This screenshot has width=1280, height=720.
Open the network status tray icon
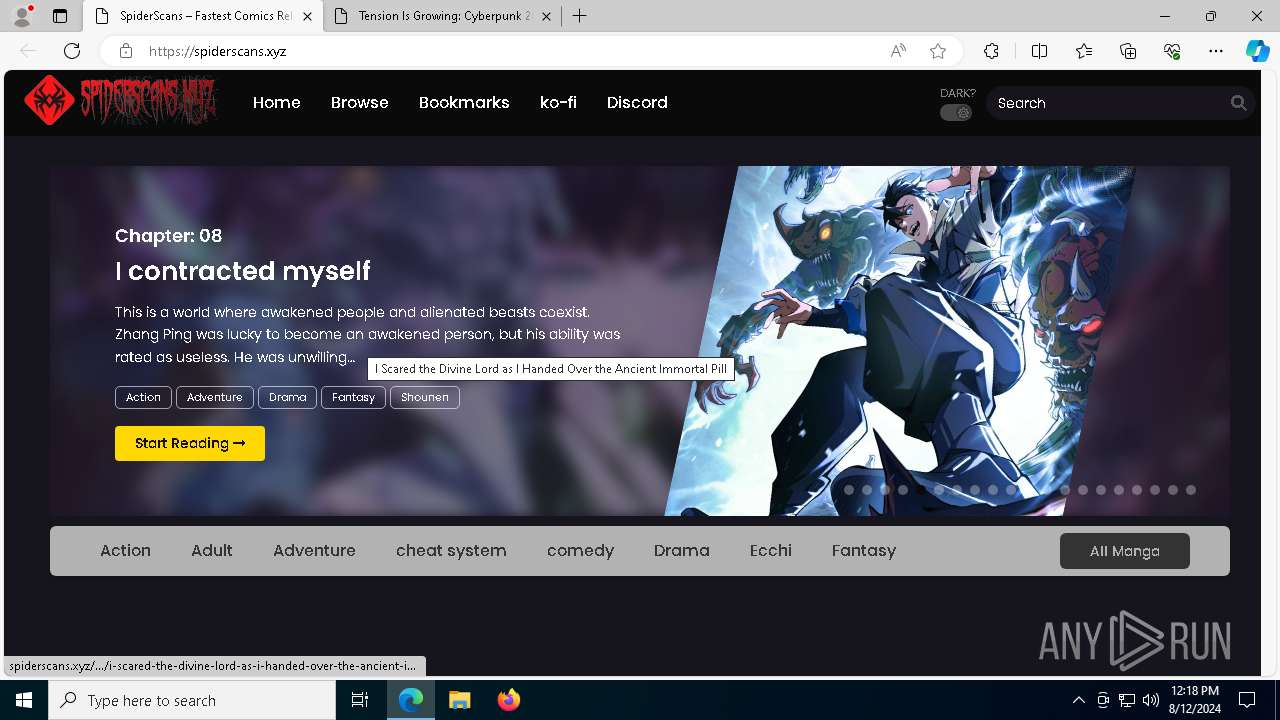(x=1127, y=700)
